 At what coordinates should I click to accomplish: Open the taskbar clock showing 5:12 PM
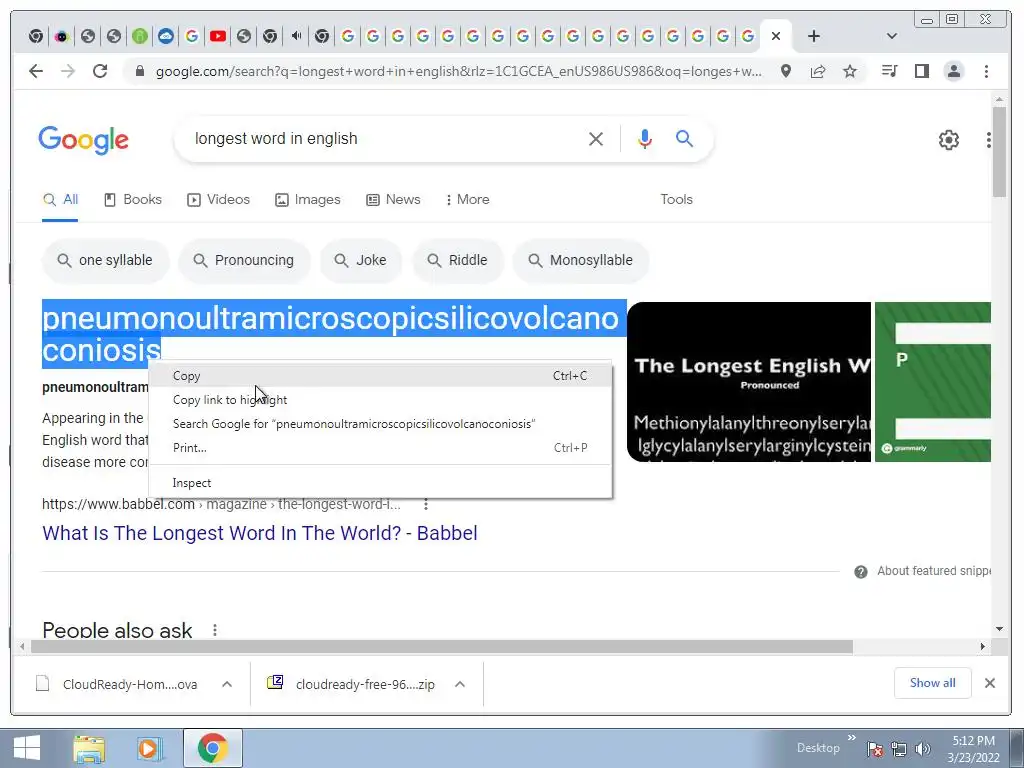(x=973, y=749)
